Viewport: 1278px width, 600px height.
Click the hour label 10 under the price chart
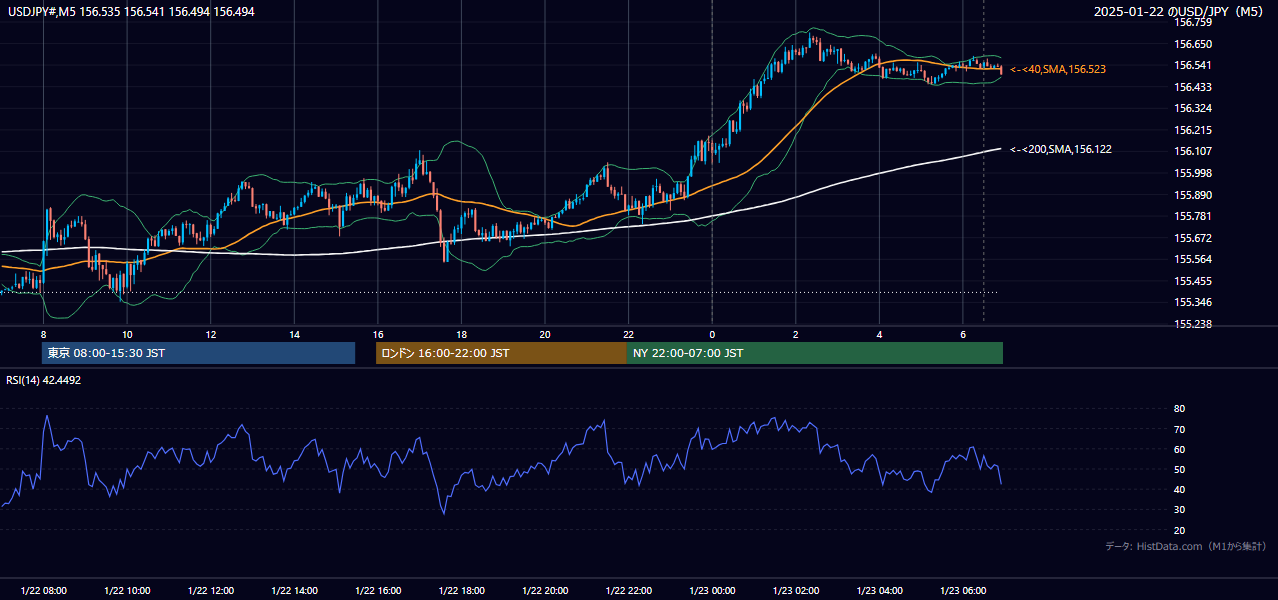127,334
